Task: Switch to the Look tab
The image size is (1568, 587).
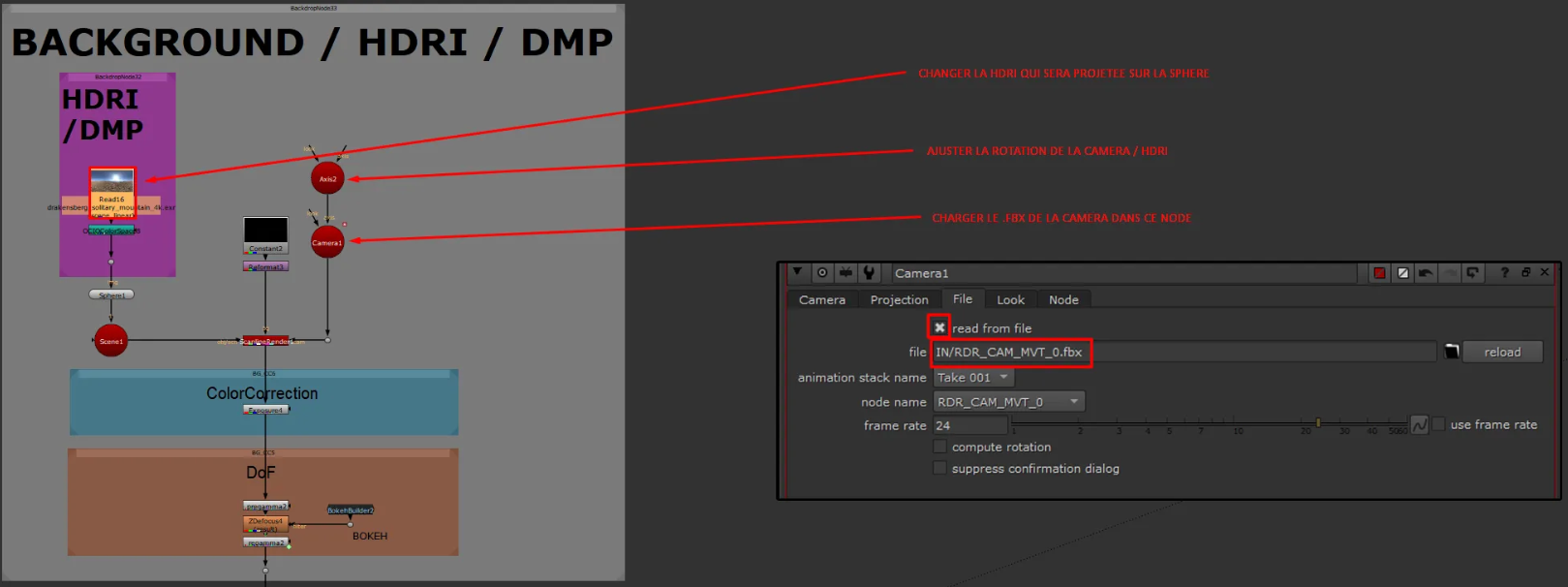Action: point(1010,300)
